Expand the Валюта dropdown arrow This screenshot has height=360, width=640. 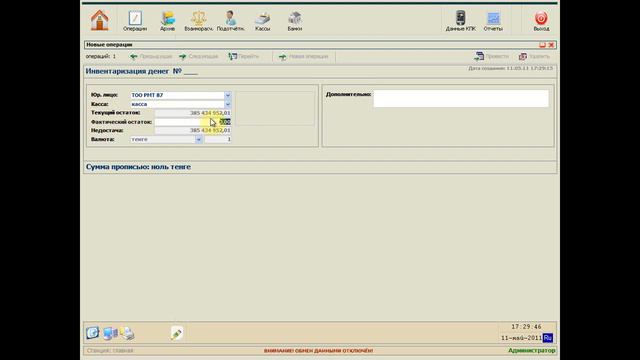(x=198, y=139)
